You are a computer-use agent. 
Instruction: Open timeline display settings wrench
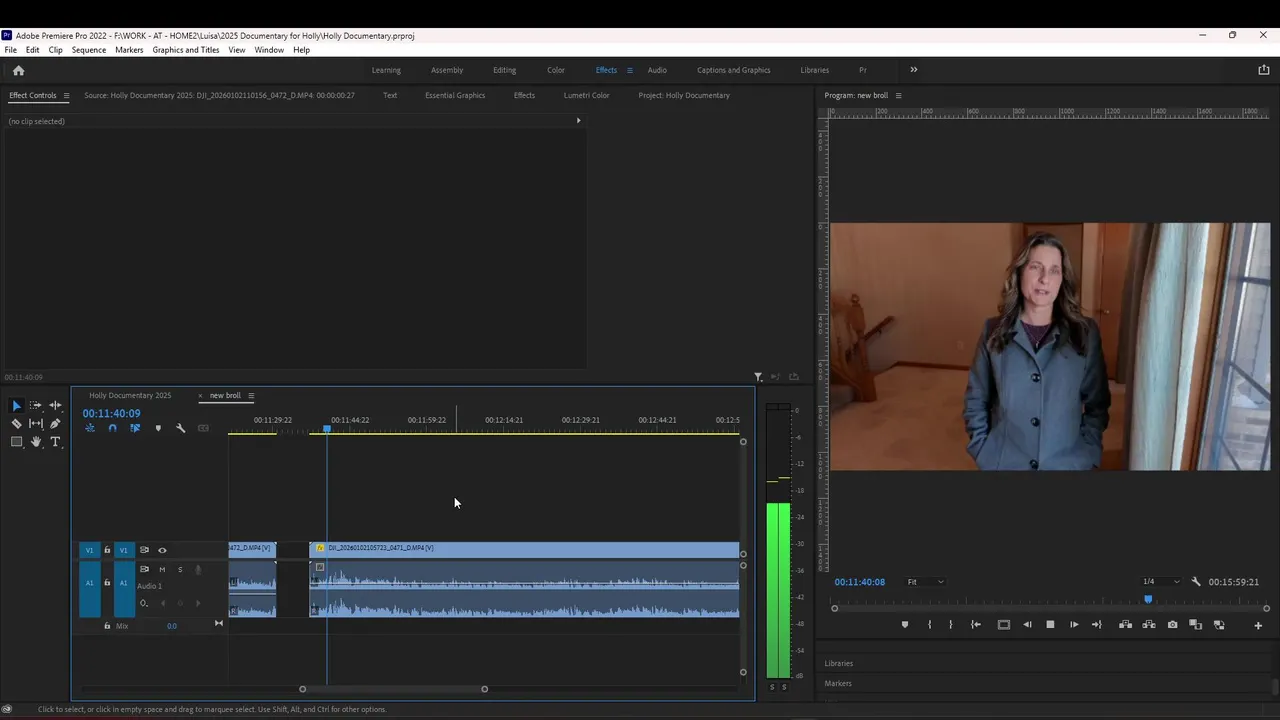click(181, 428)
